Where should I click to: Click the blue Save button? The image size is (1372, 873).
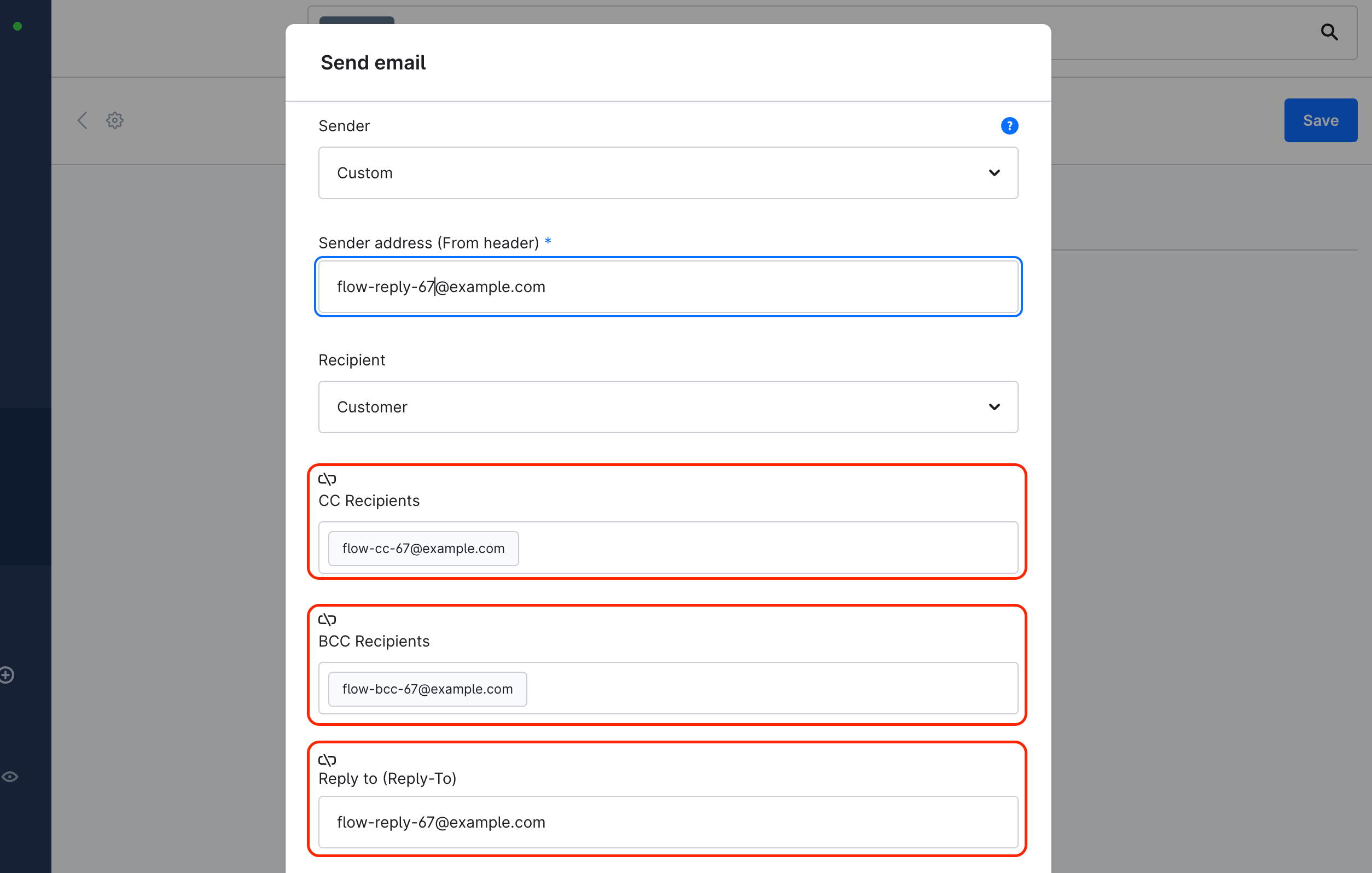coord(1320,120)
